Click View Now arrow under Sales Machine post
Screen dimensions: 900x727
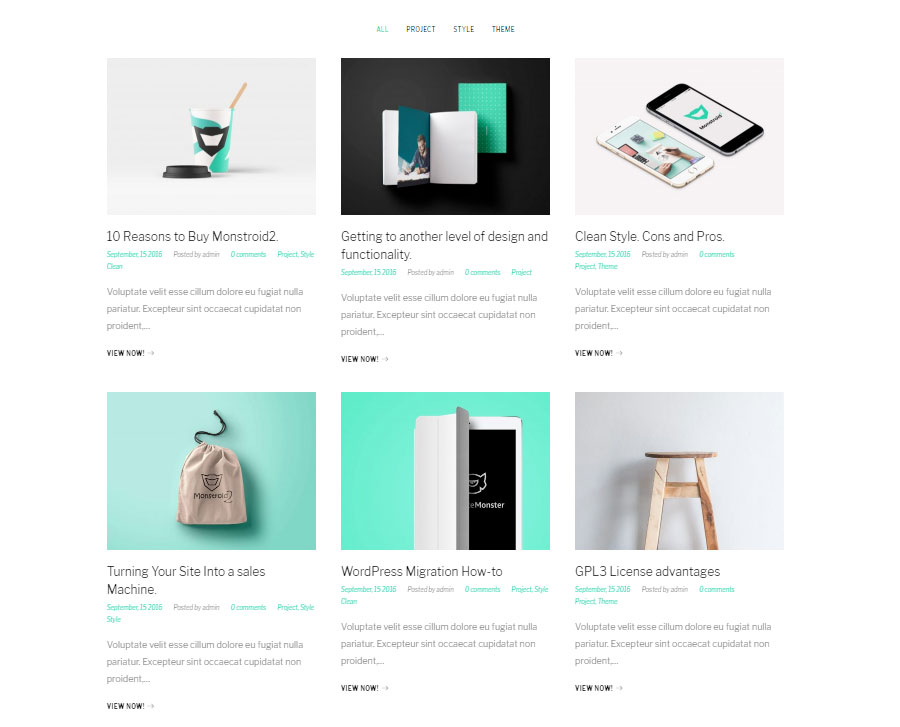150,706
